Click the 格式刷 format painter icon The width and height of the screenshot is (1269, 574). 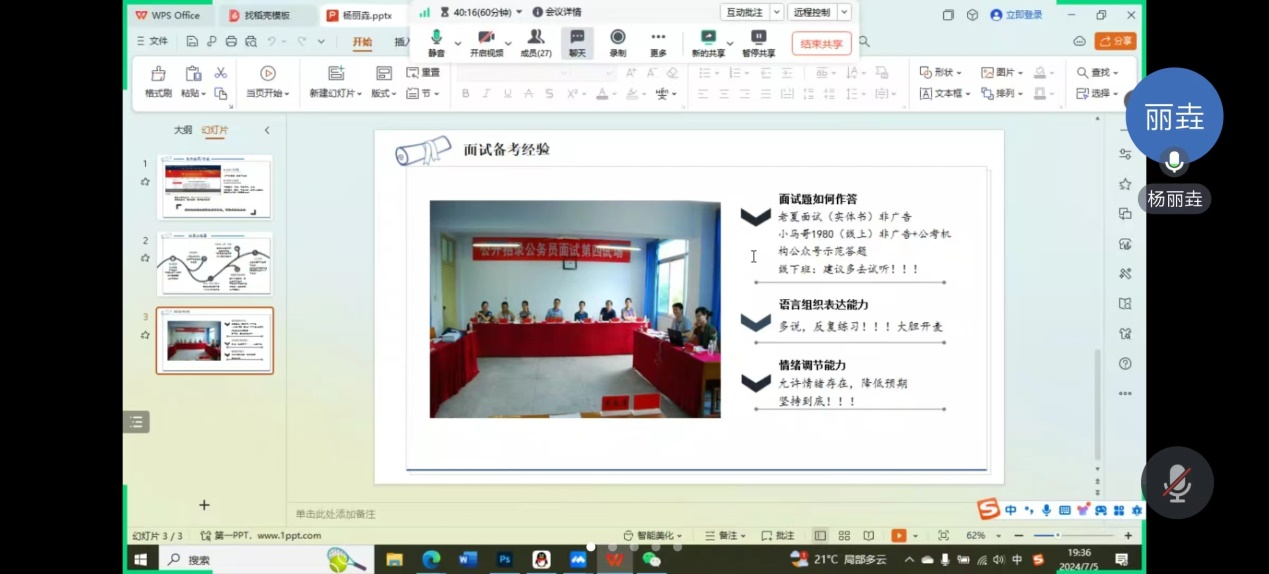pos(158,74)
